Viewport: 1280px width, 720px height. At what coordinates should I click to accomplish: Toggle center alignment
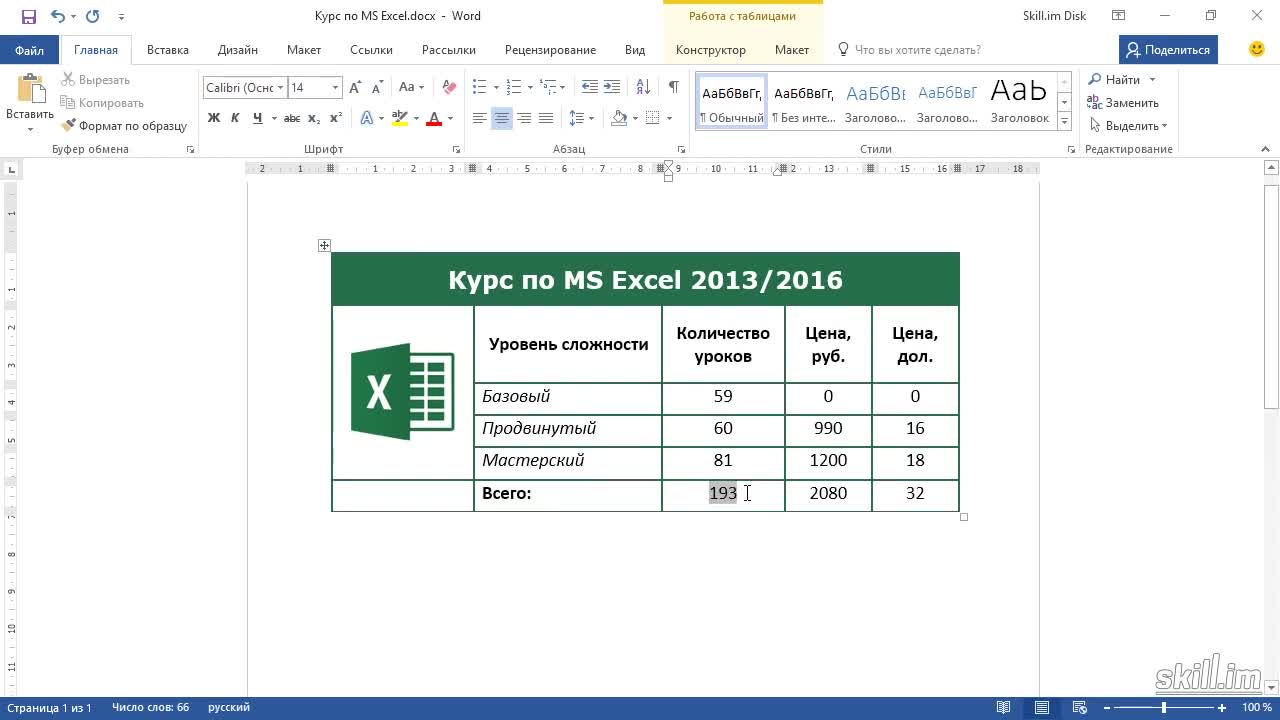pyautogui.click(x=502, y=118)
